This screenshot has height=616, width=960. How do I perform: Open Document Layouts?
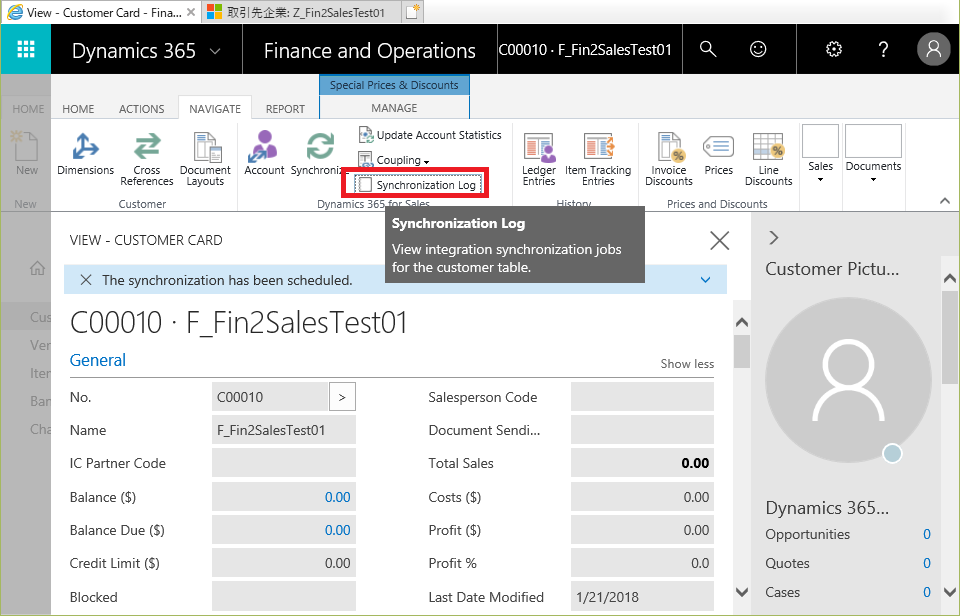pyautogui.click(x=205, y=159)
